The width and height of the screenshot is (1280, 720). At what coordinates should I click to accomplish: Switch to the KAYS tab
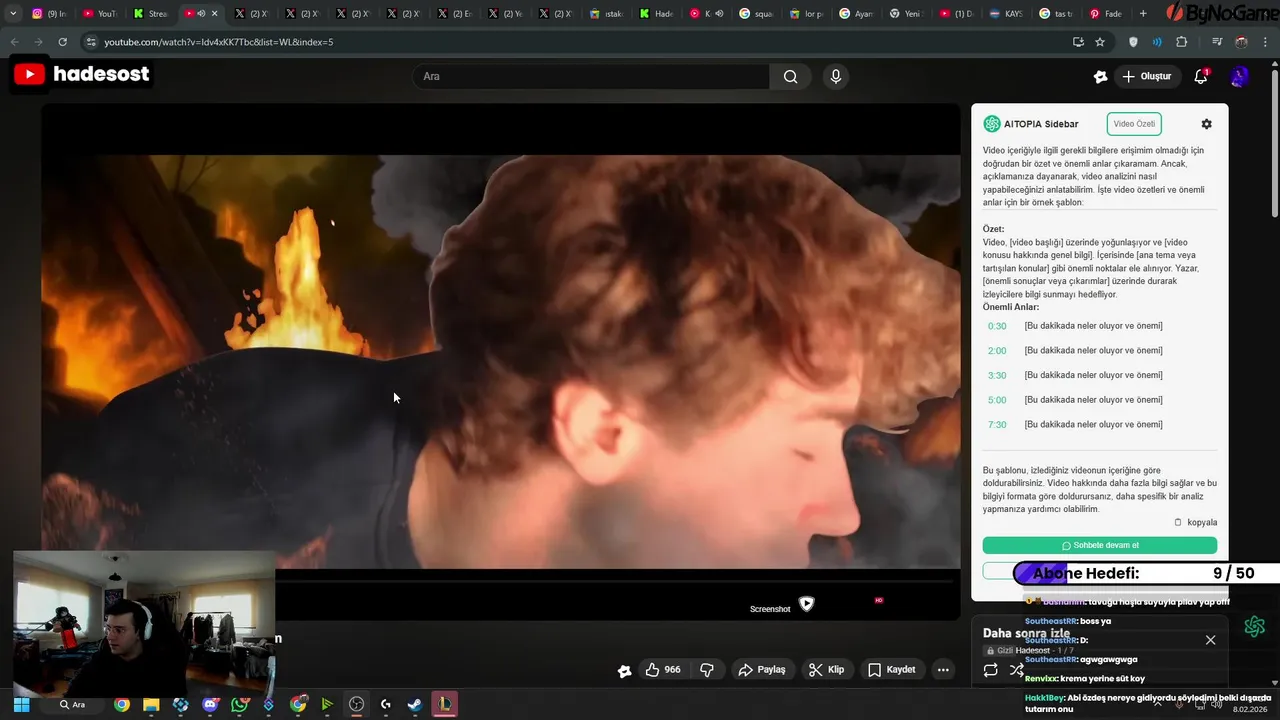1006,14
